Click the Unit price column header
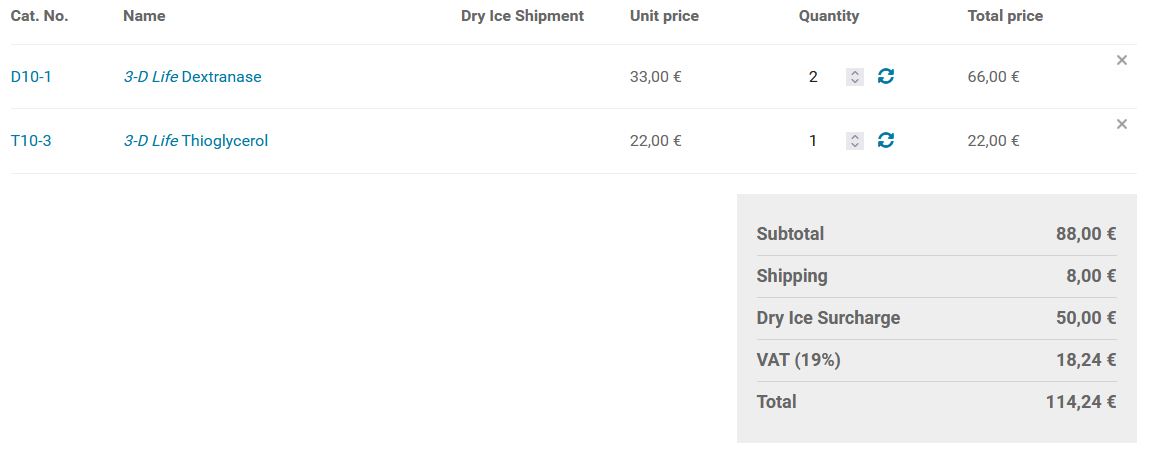 coord(664,16)
